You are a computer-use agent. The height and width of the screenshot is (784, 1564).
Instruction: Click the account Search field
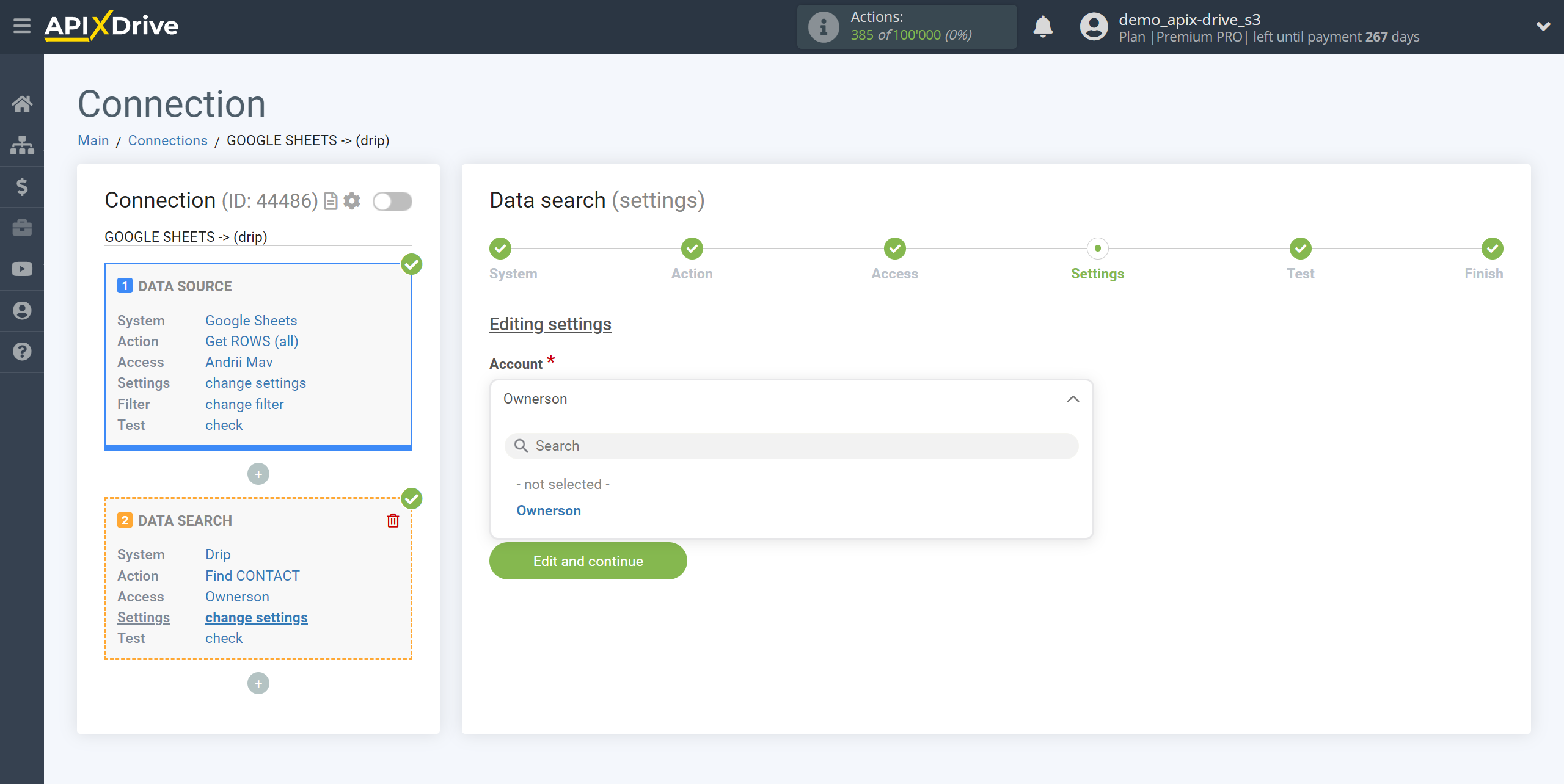pyautogui.click(x=792, y=446)
